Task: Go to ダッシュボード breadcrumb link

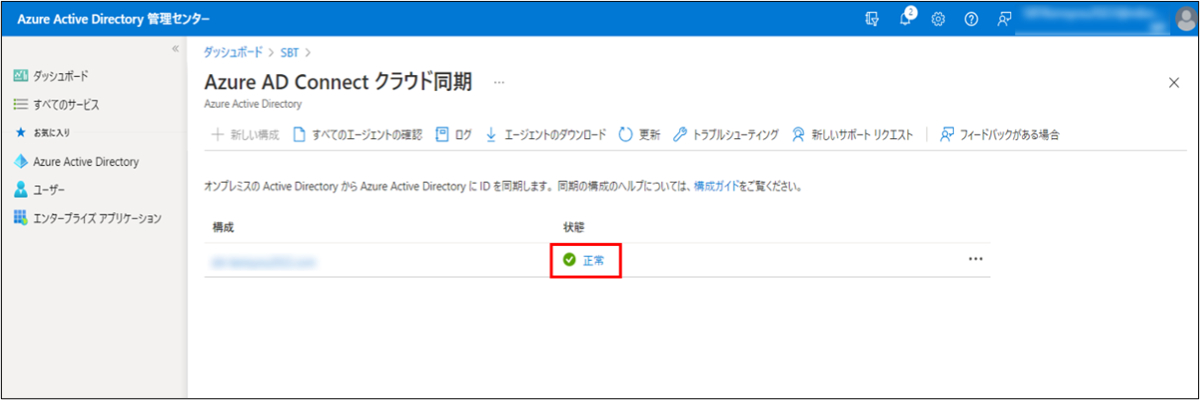Action: pos(233,51)
